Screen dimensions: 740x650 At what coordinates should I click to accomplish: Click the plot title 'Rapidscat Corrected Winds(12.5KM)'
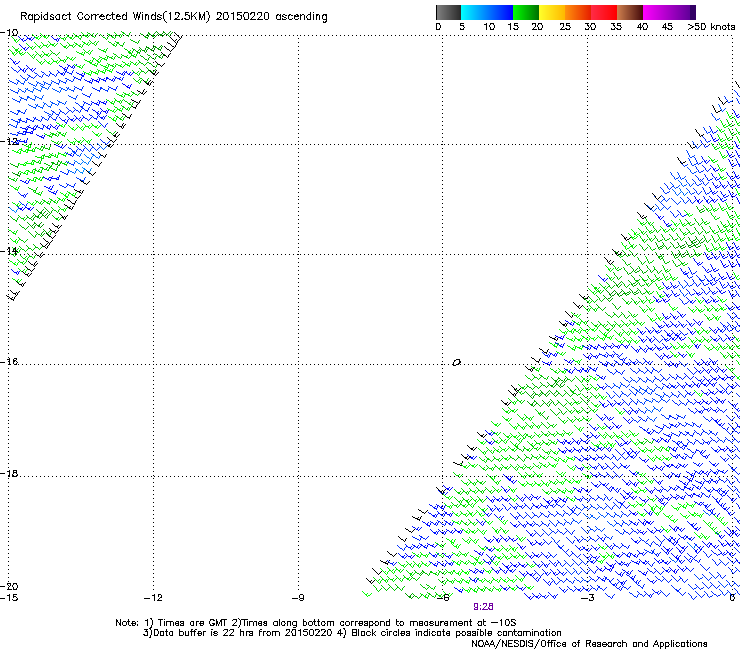tap(115, 17)
